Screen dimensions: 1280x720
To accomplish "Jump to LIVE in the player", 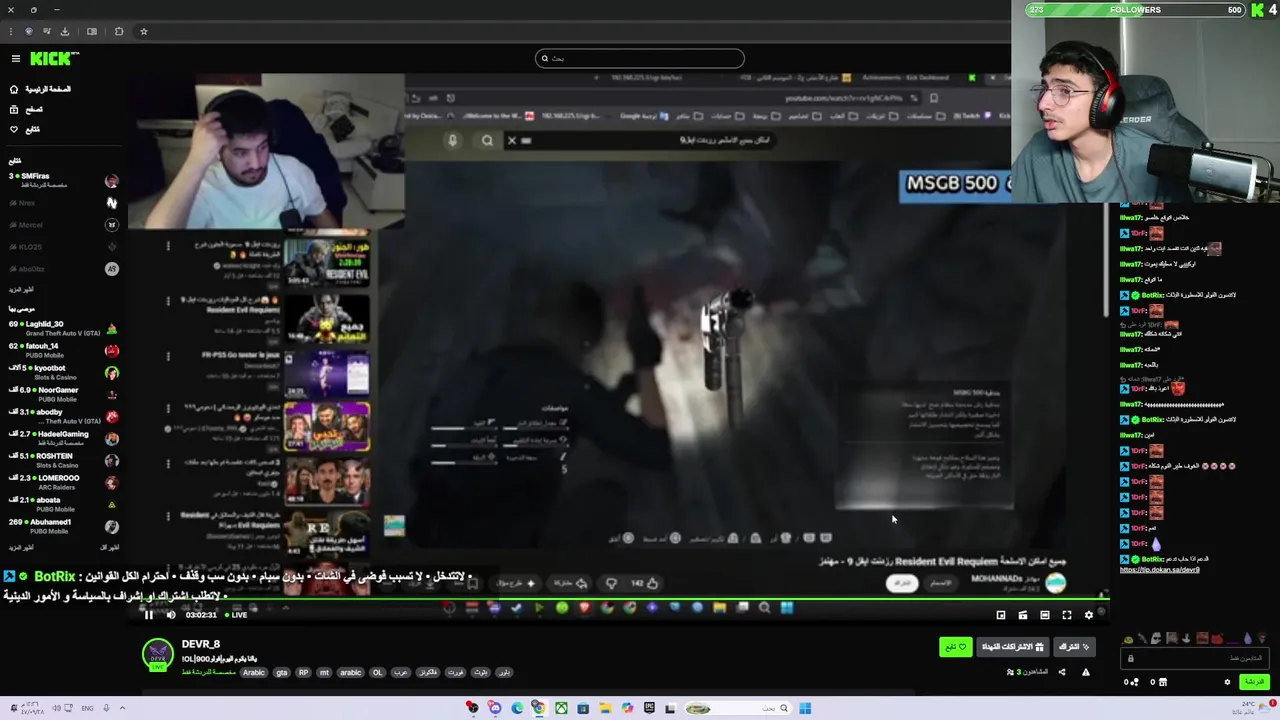I will [236, 615].
